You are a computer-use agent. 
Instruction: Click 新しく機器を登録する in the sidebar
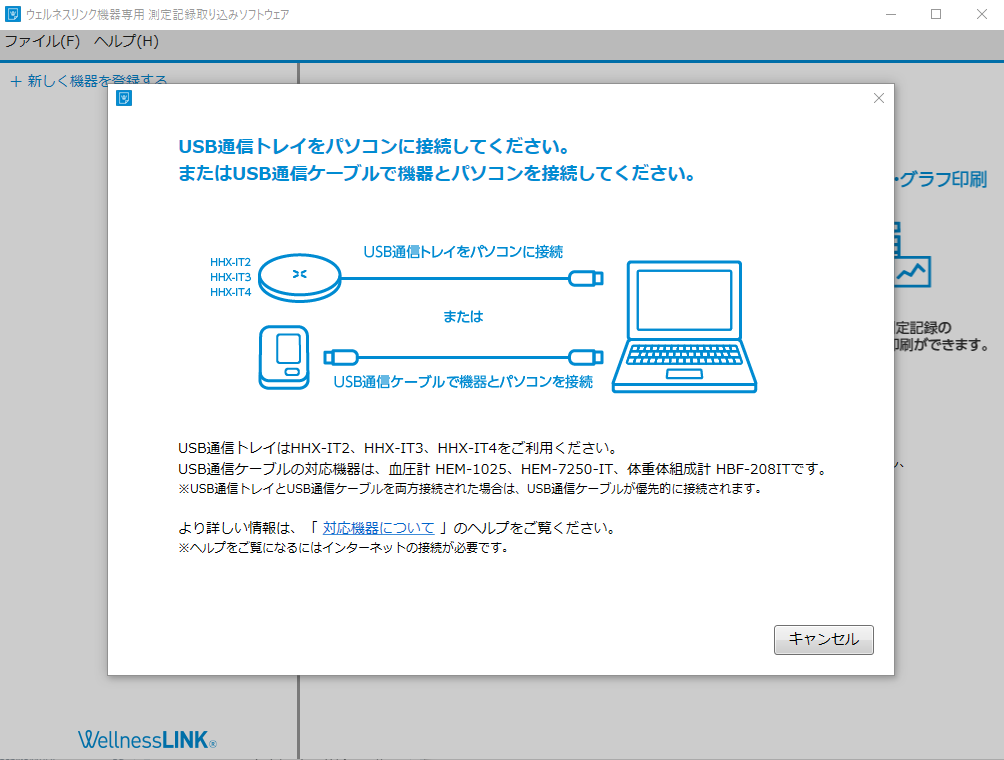pos(89,81)
